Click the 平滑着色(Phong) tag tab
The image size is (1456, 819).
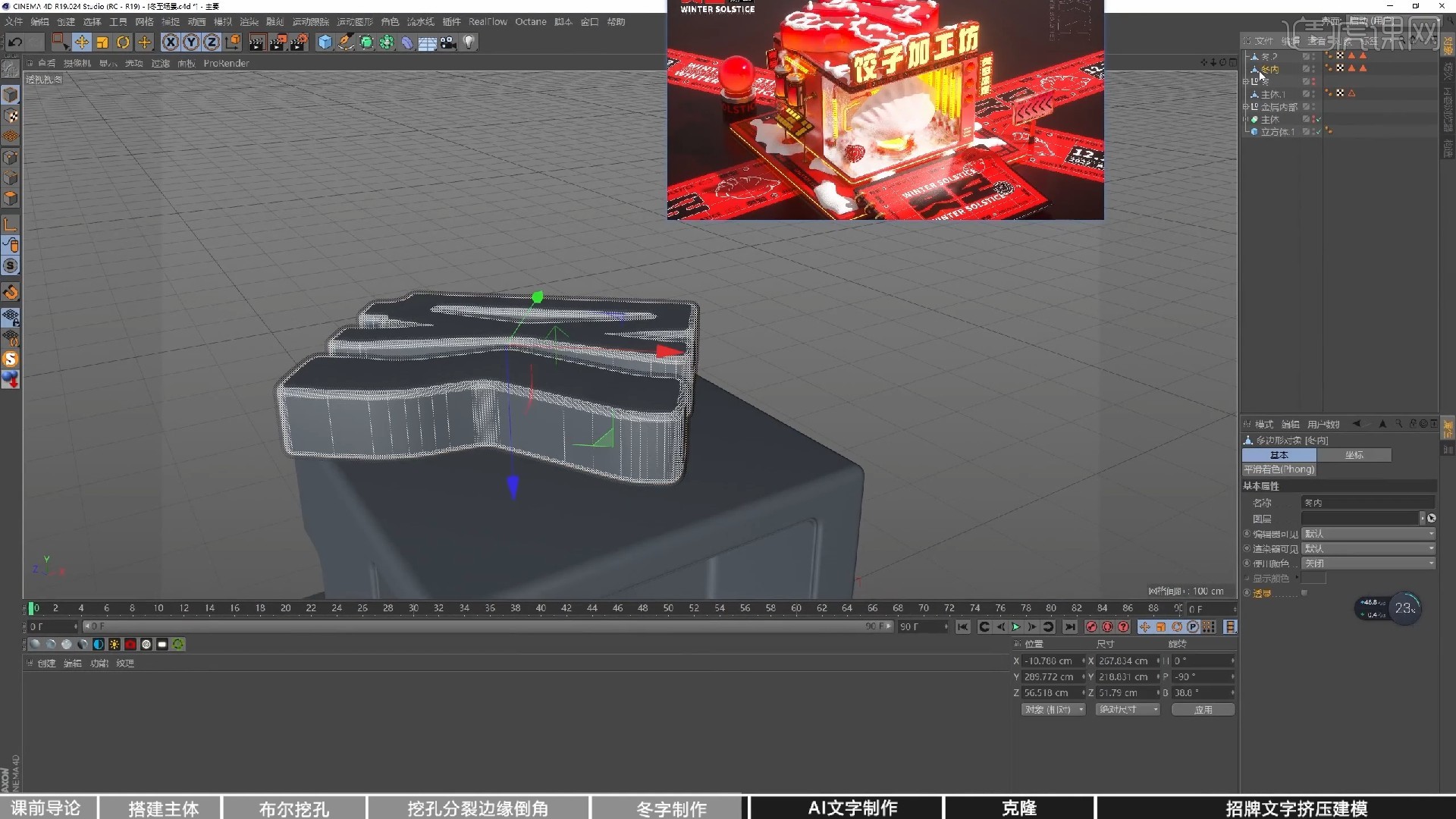(x=1279, y=469)
